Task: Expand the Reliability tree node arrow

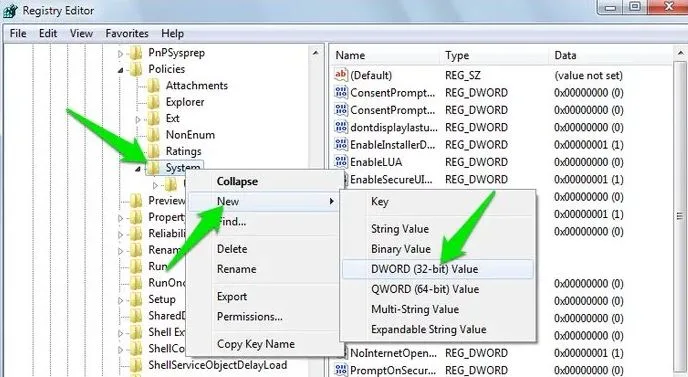Action: coord(121,235)
